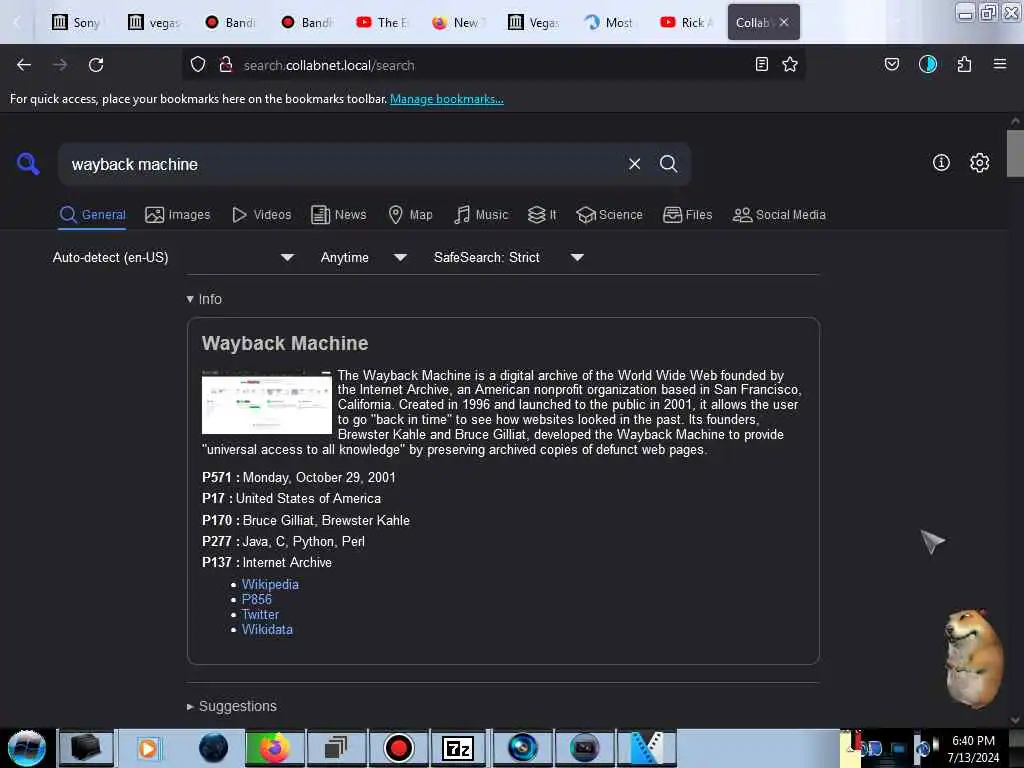The height and width of the screenshot is (768, 1024).
Task: Switch to the Social Media search category
Action: (778, 215)
